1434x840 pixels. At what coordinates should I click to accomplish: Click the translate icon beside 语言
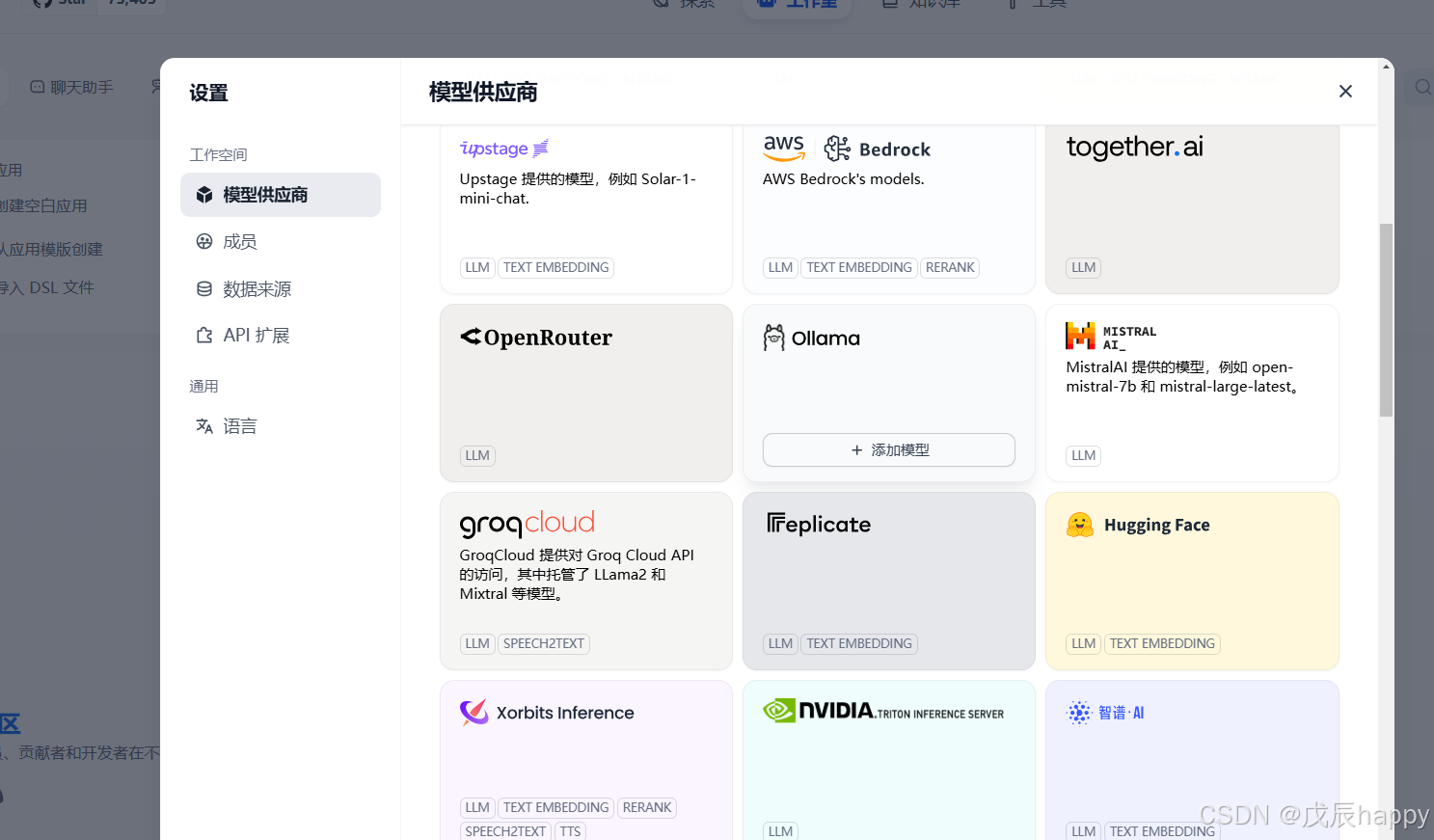(x=204, y=426)
